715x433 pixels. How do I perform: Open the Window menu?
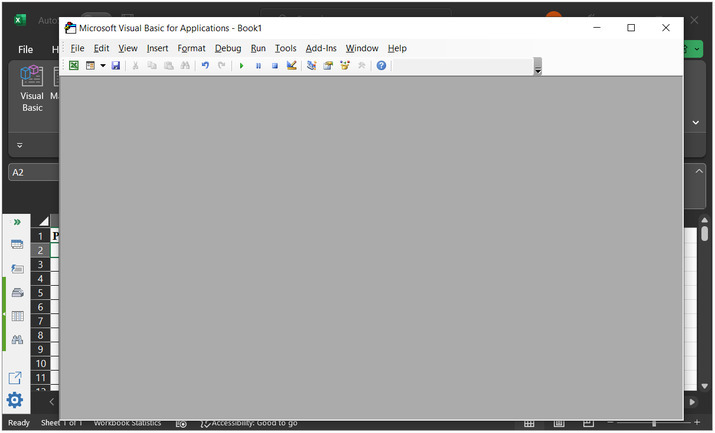coord(362,48)
